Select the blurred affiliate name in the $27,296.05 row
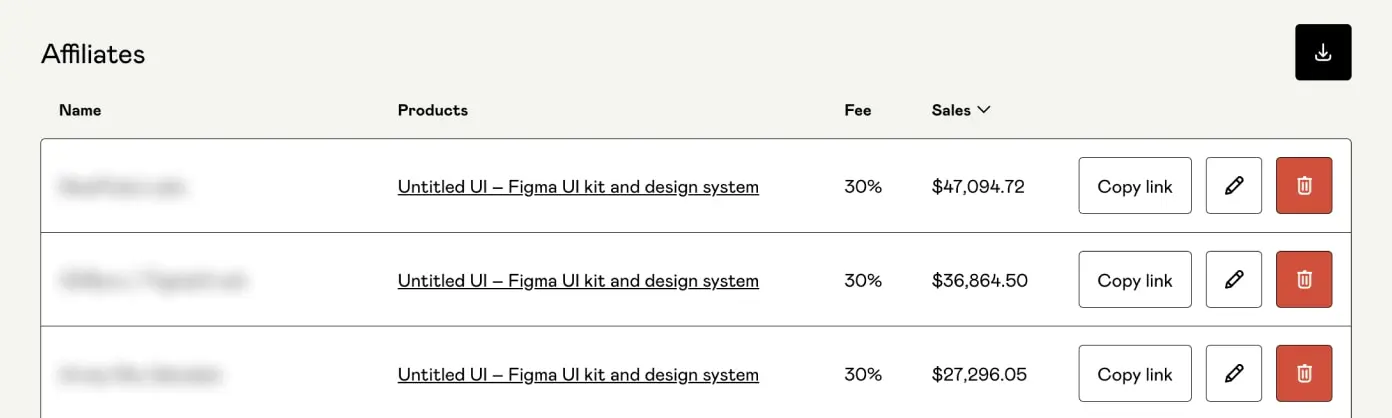Image resolution: width=1392 pixels, height=418 pixels. [x=140, y=375]
